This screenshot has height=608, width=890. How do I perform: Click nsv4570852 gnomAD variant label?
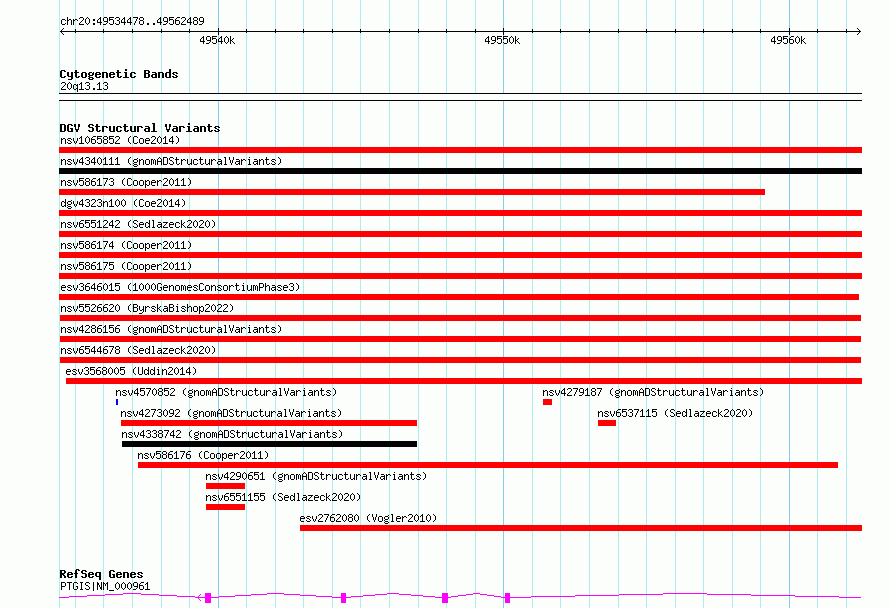pyautogui.click(x=226, y=392)
